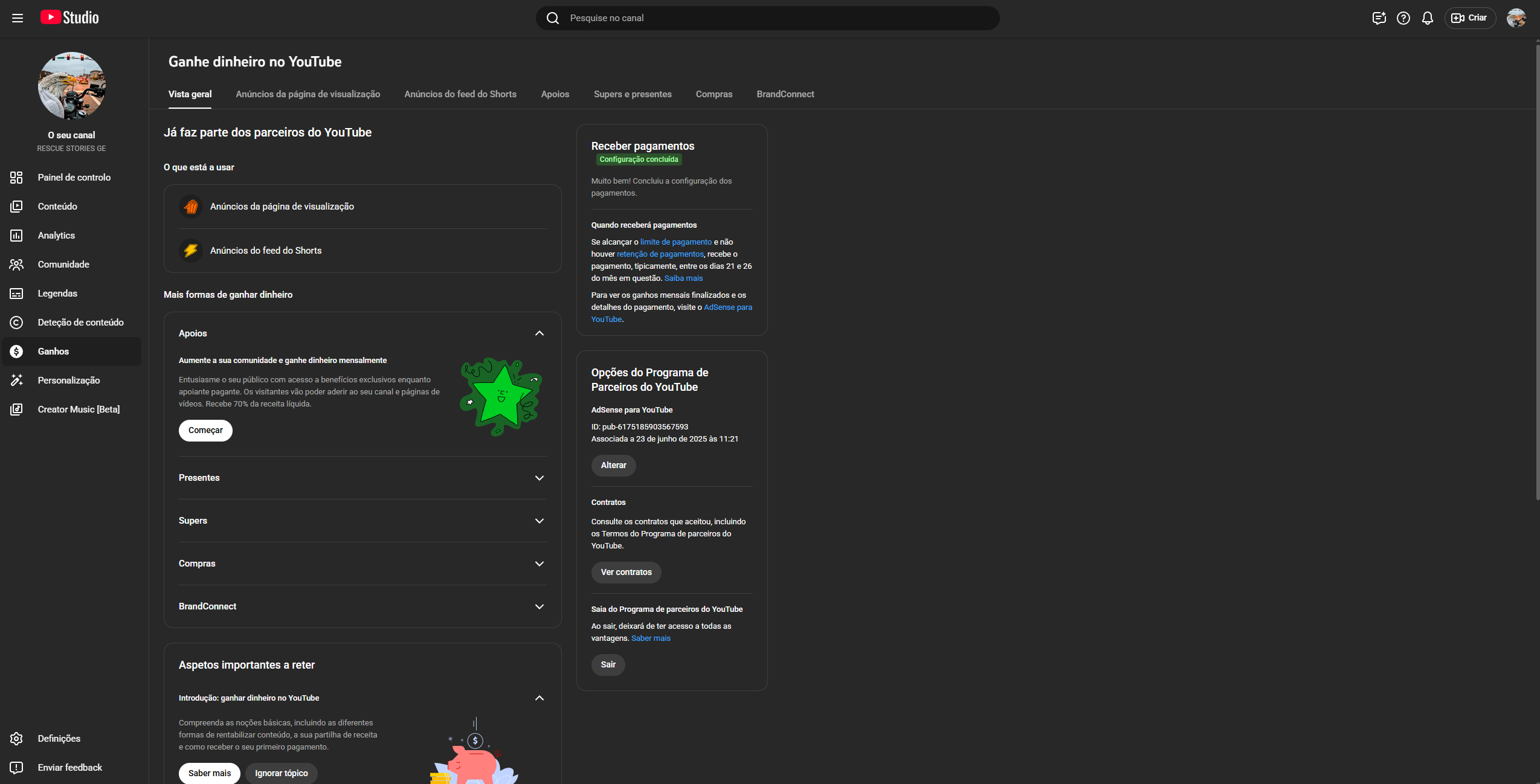
Task: Collapse the Apoios section chevron
Action: [x=539, y=333]
